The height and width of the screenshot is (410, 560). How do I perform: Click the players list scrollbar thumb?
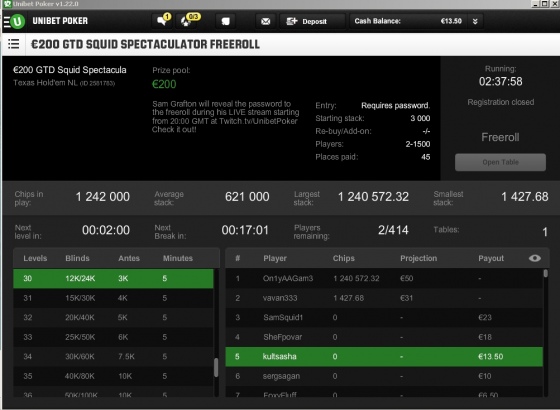pyautogui.click(x=545, y=273)
